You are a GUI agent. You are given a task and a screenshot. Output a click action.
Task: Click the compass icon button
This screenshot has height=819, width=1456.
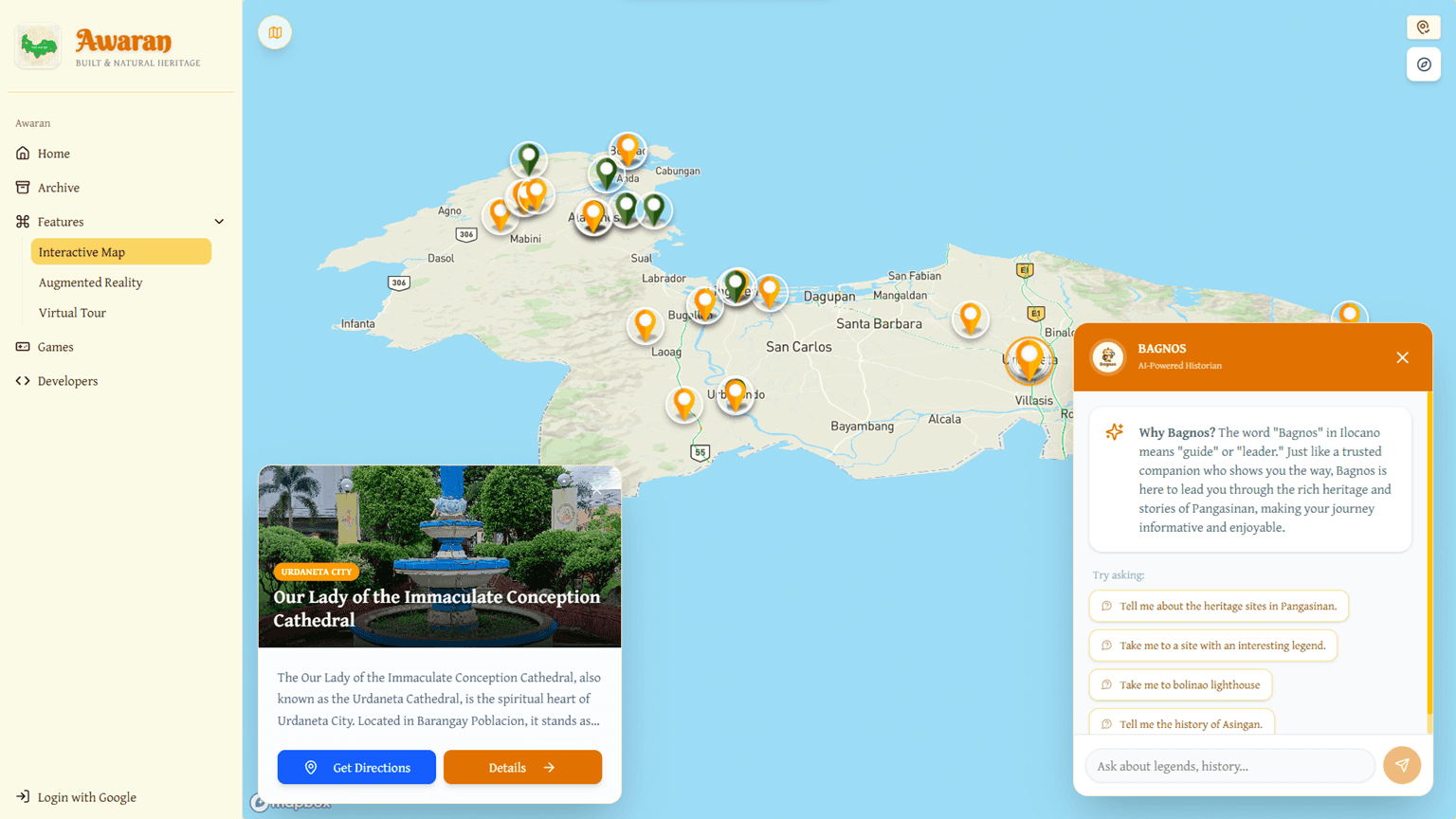click(1424, 64)
